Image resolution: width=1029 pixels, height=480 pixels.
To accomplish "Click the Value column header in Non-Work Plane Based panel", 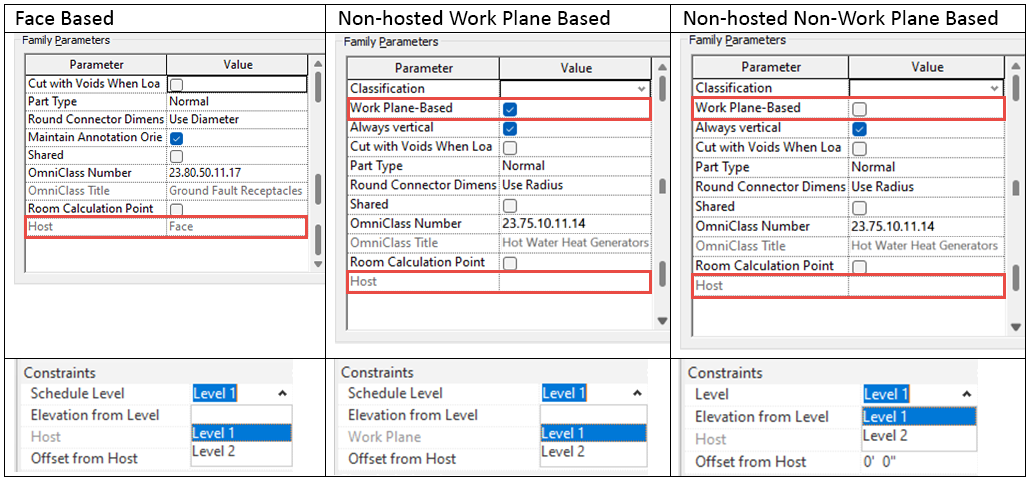I will pyautogui.click(x=925, y=68).
